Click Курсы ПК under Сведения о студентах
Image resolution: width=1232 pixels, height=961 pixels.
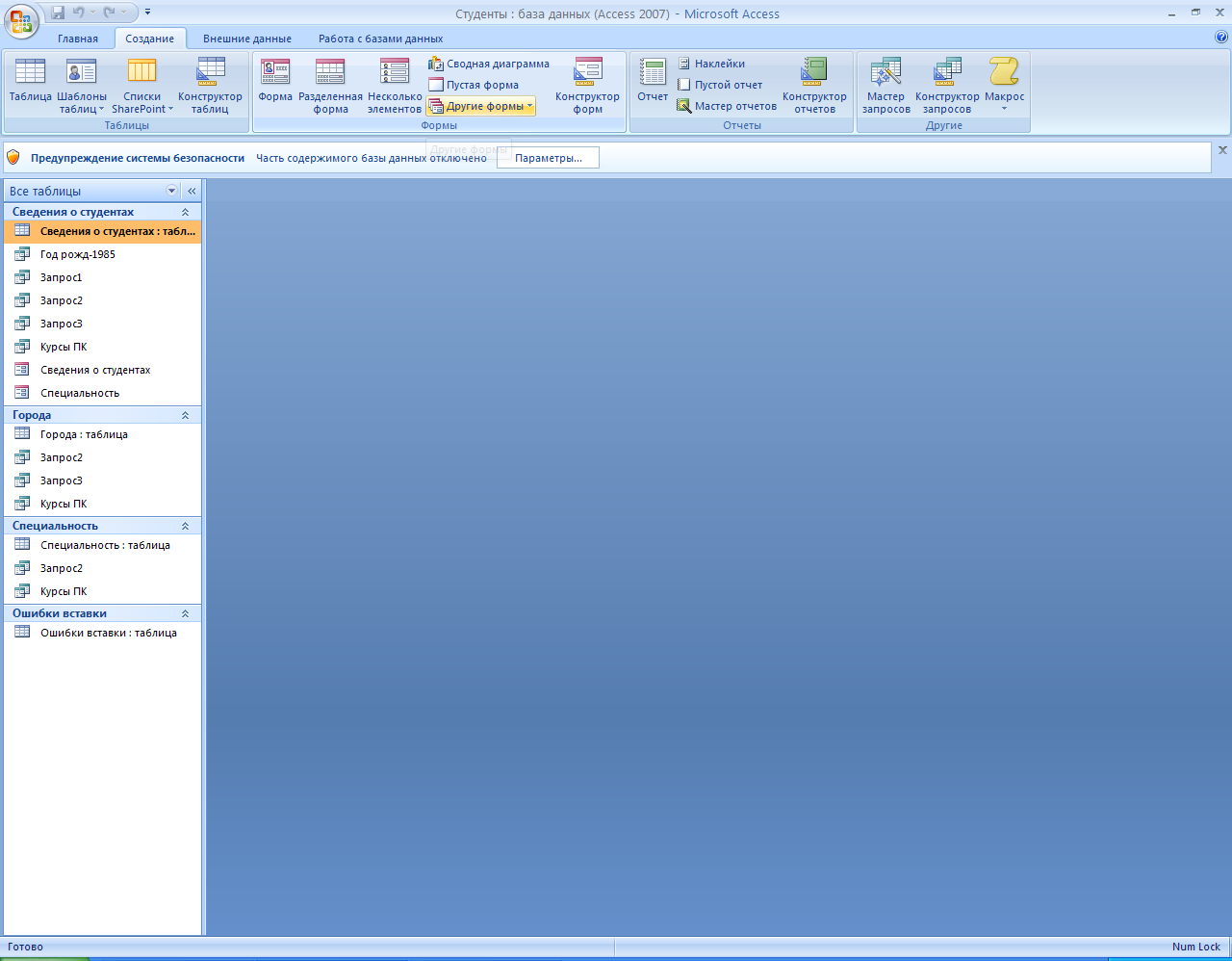pos(103,347)
